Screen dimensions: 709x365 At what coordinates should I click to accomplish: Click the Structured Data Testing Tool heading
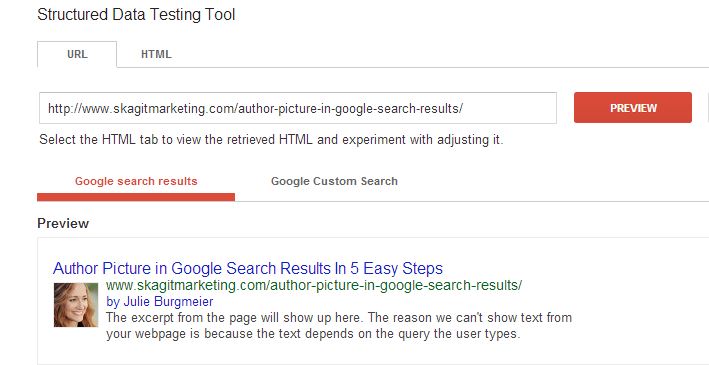(x=136, y=15)
